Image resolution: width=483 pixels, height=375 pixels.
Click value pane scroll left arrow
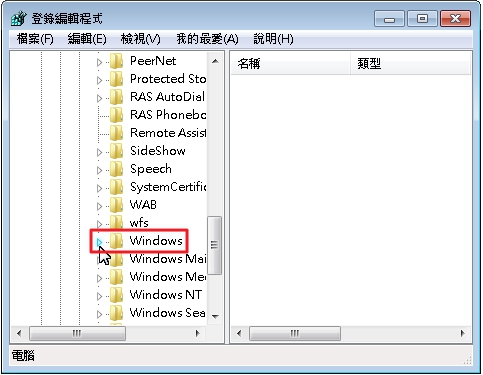[x=239, y=333]
